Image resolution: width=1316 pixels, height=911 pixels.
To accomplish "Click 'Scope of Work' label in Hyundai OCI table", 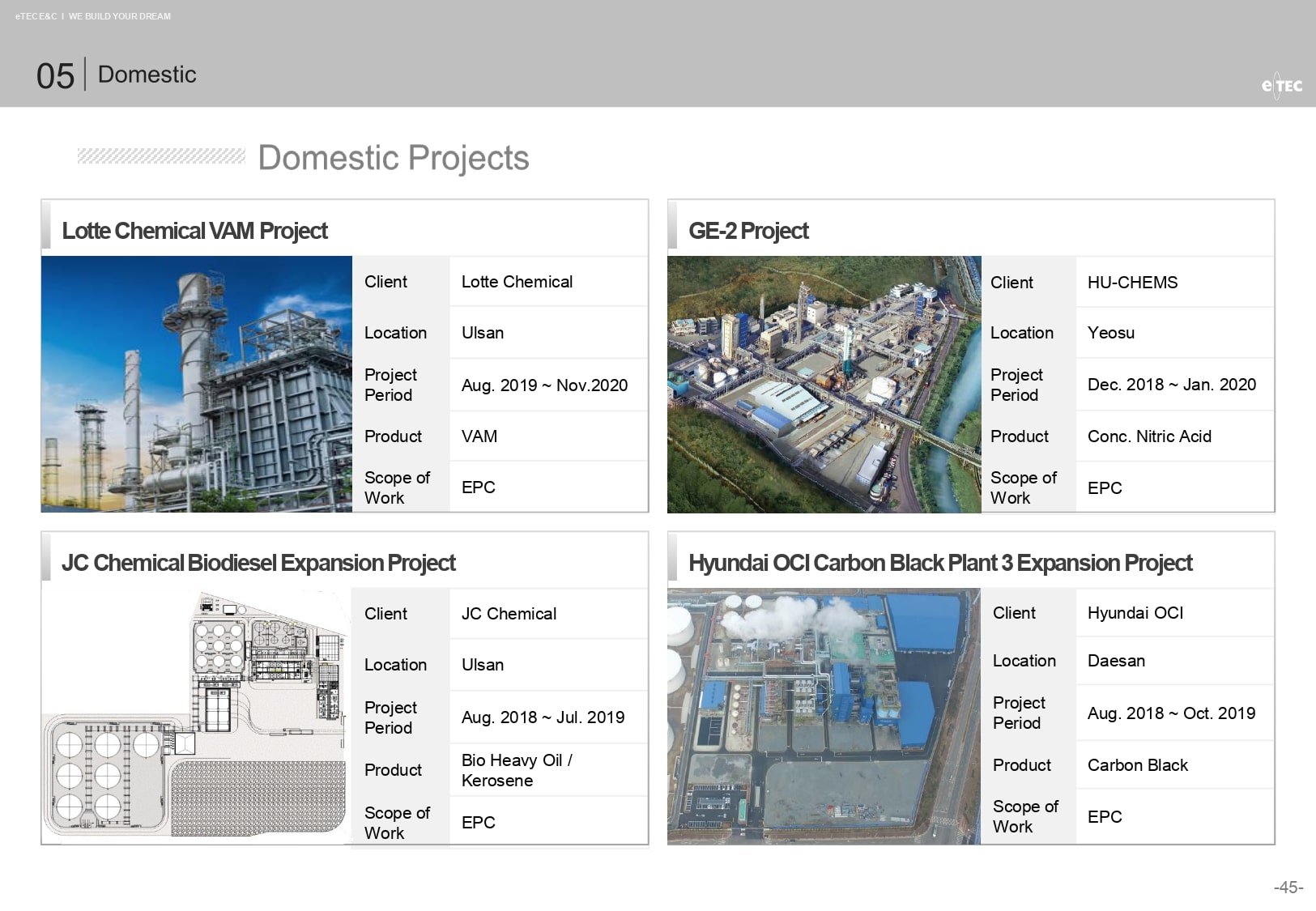I will click(1025, 816).
